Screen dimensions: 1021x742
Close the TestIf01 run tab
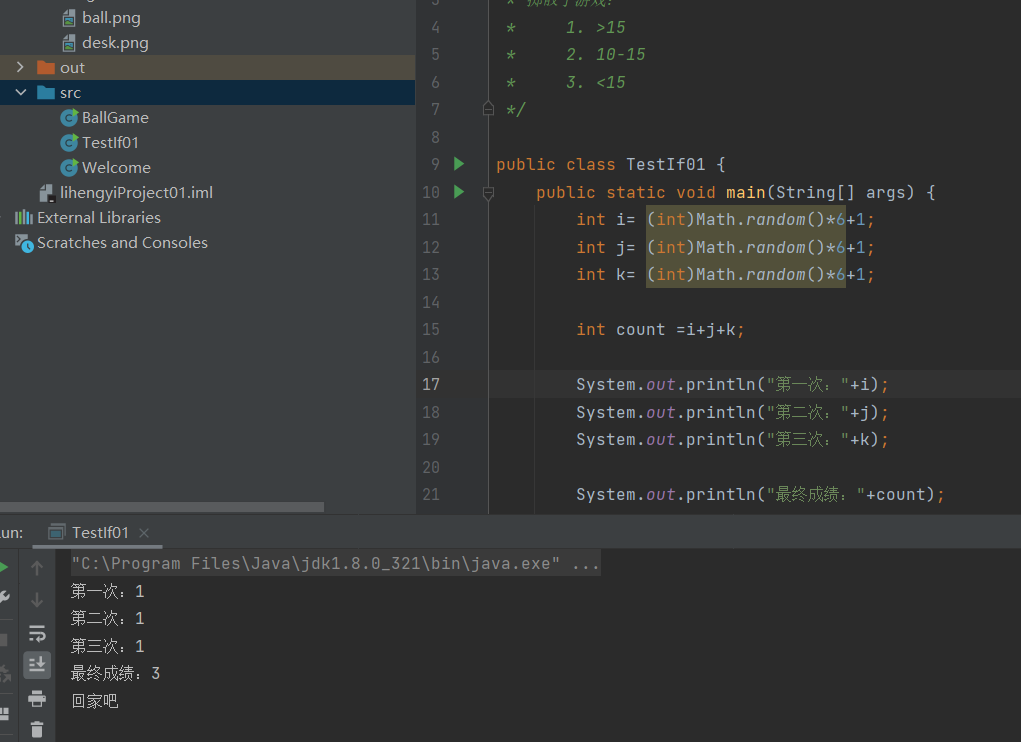pyautogui.click(x=144, y=533)
